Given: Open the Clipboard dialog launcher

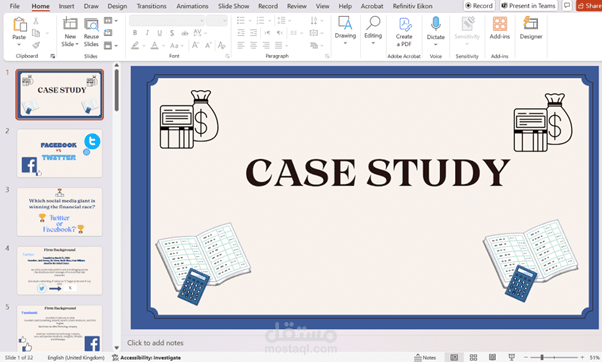Looking at the screenshot, I should 53,56.
